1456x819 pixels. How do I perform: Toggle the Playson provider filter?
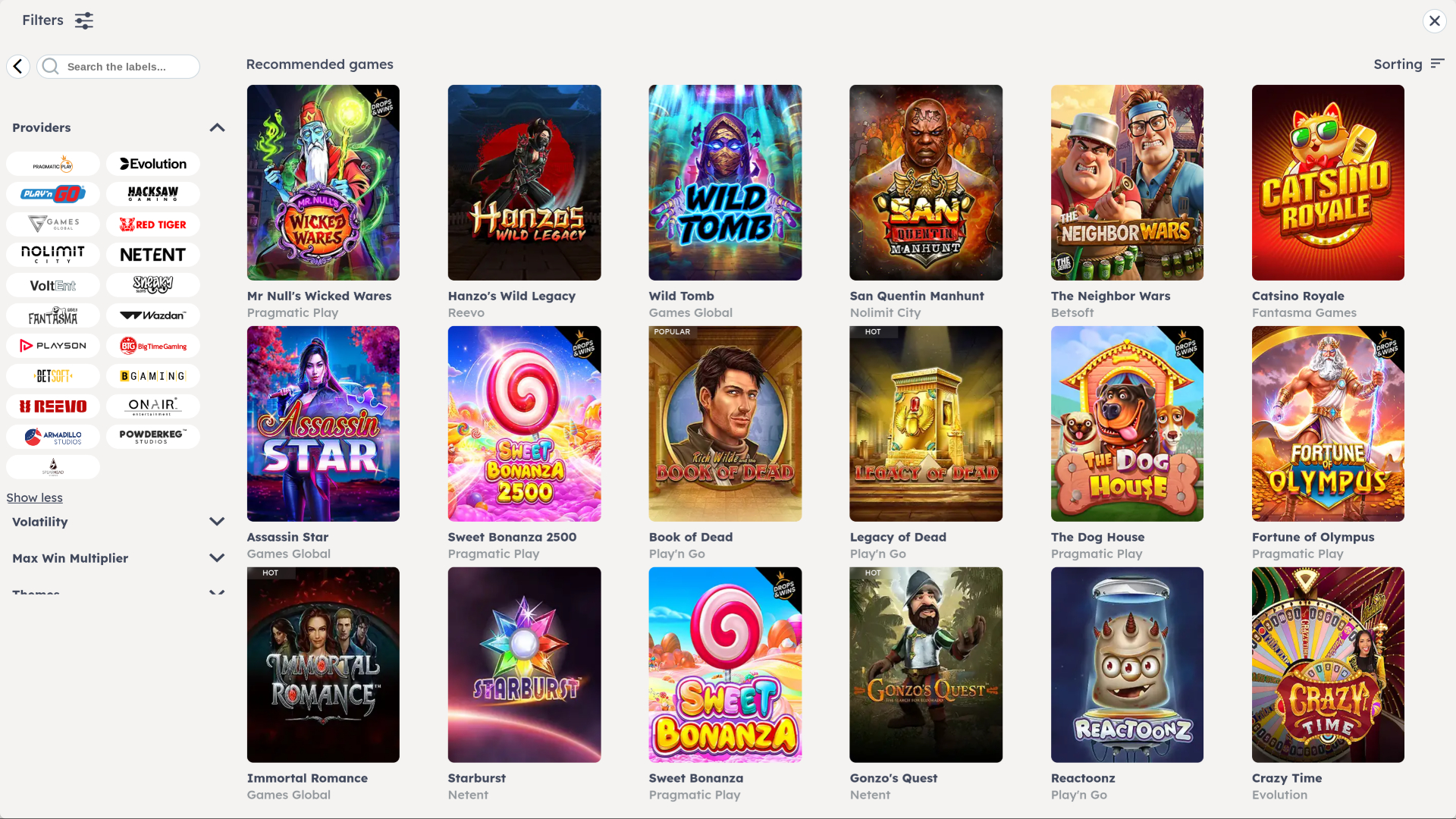(53, 346)
